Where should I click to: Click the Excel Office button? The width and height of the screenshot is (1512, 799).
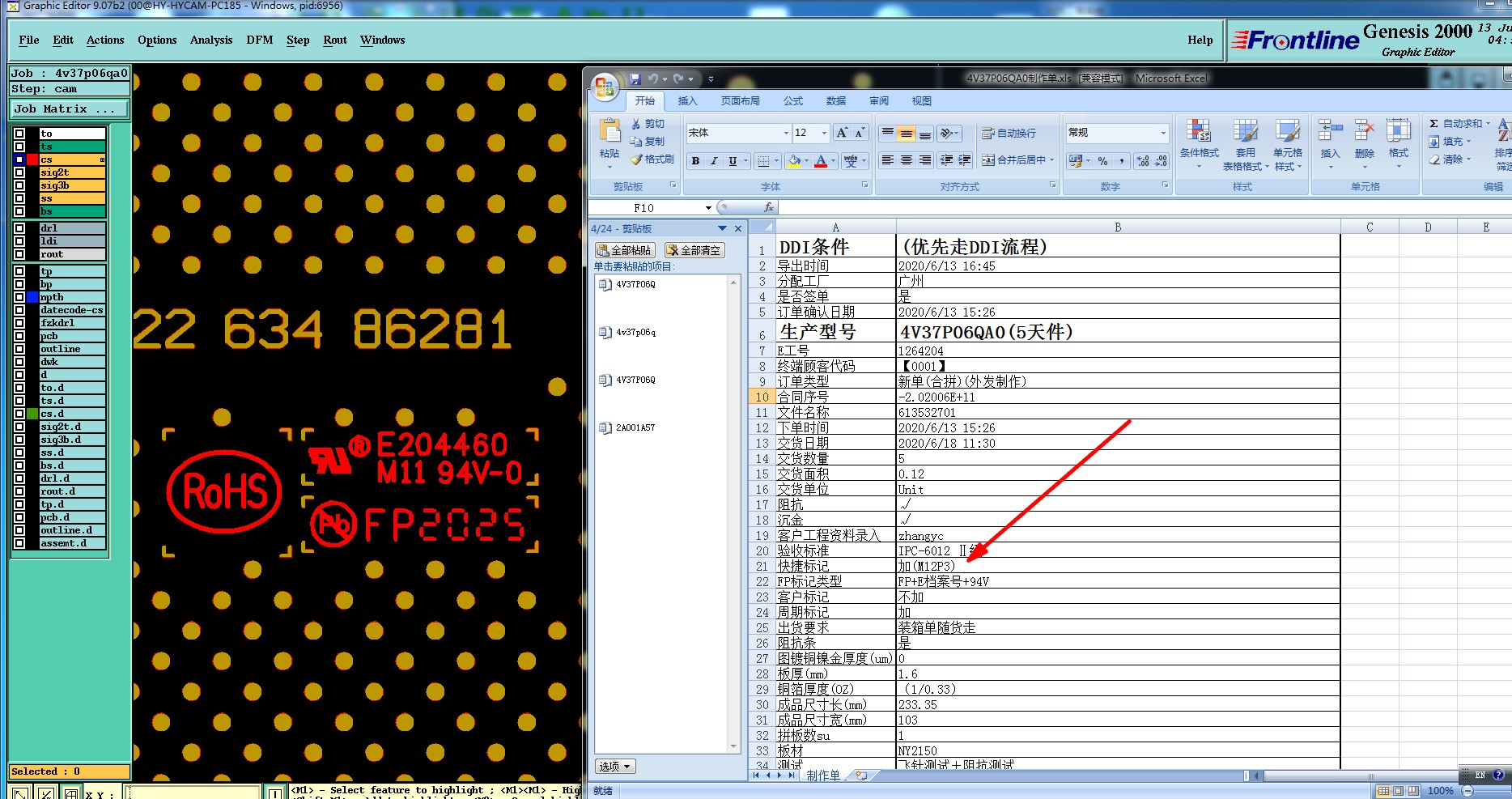[x=604, y=87]
